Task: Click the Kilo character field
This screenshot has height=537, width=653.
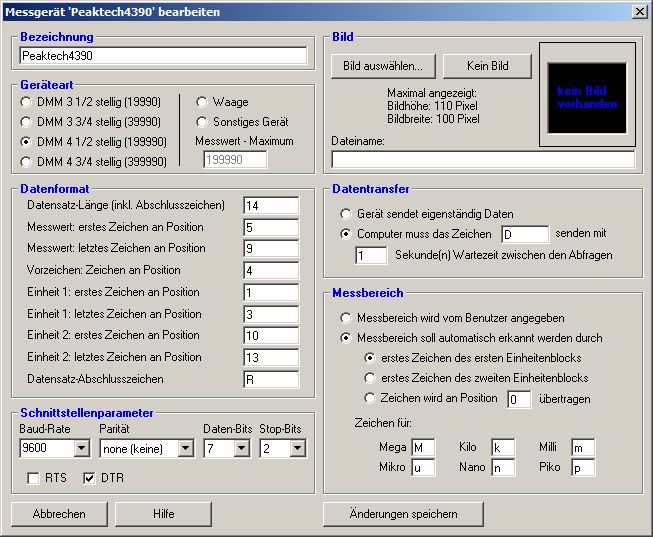Action: pos(503,447)
